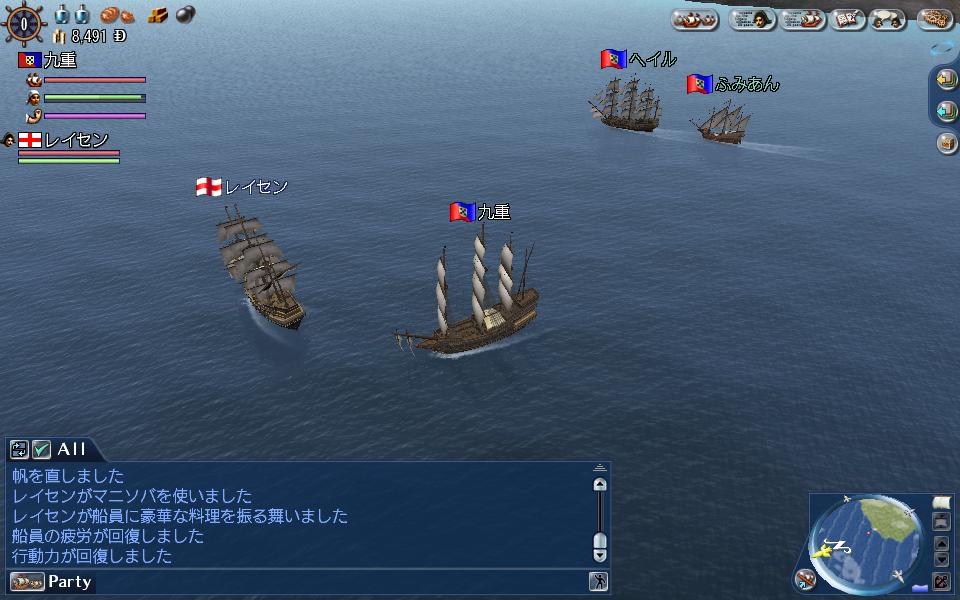Toggle the crossed-out ship follow icon
960x600 pixels.
click(x=805, y=579)
